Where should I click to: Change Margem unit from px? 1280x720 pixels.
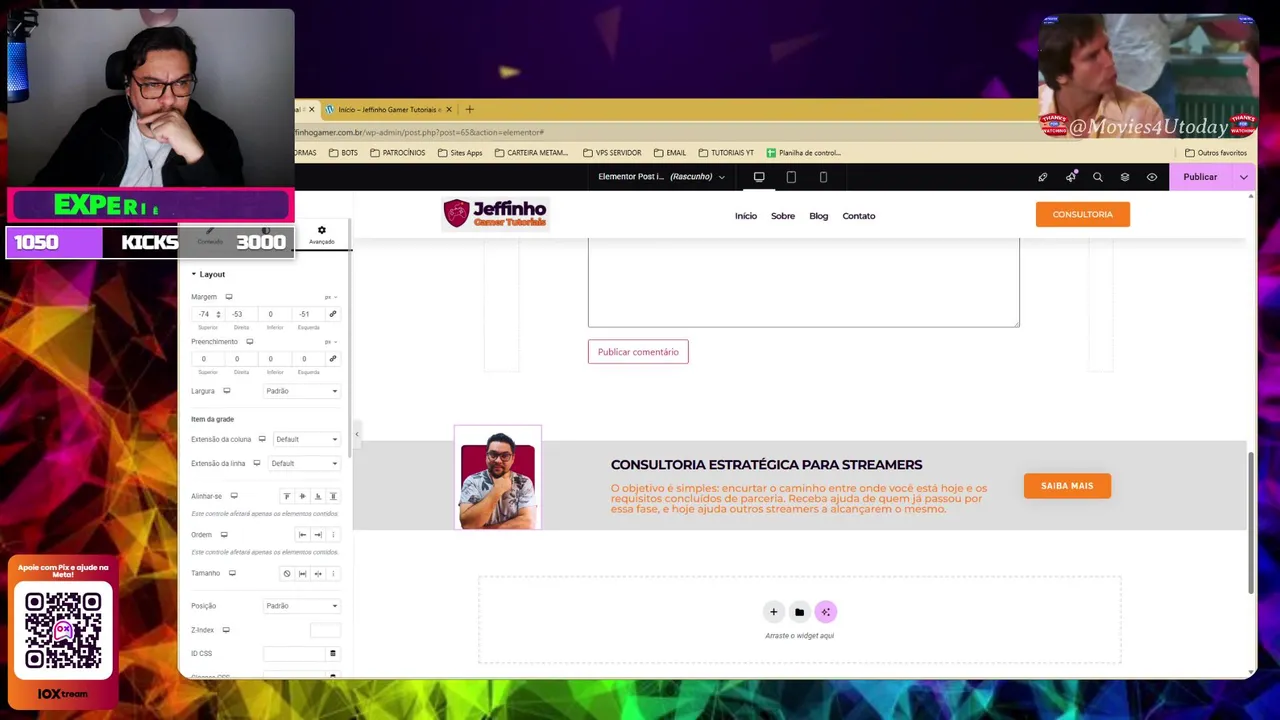point(330,297)
